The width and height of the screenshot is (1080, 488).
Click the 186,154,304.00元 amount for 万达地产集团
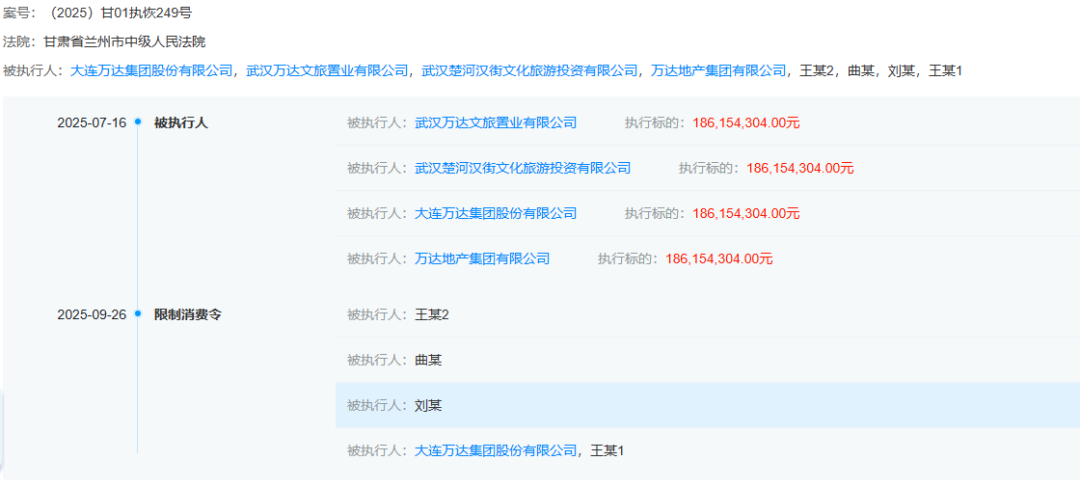pos(719,259)
